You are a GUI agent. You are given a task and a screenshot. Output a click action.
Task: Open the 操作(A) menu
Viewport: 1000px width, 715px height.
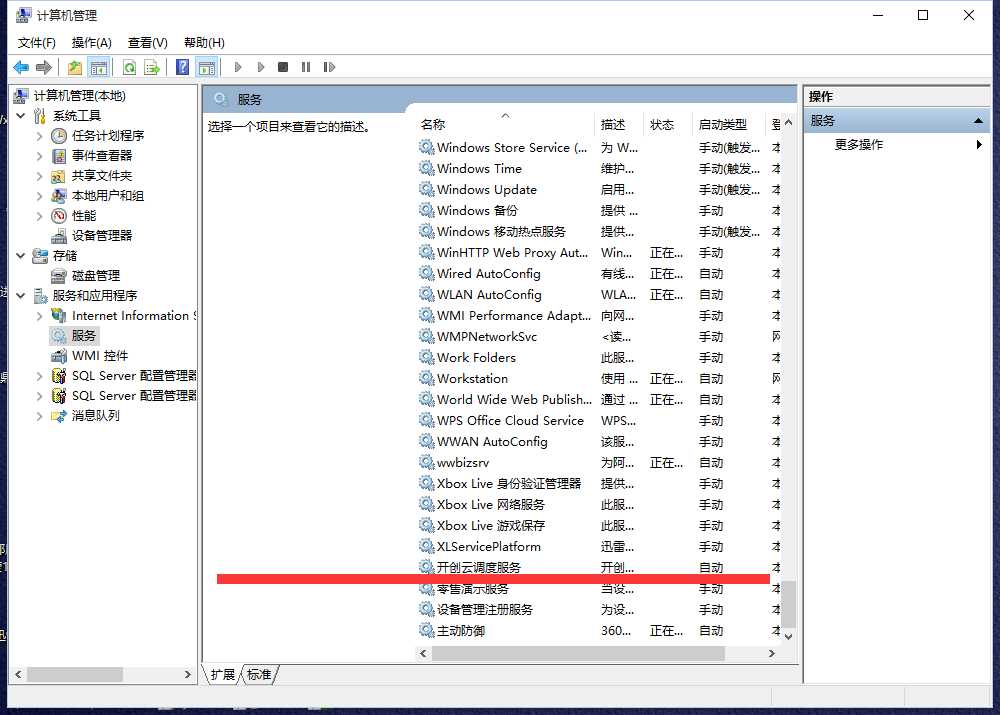click(x=92, y=43)
